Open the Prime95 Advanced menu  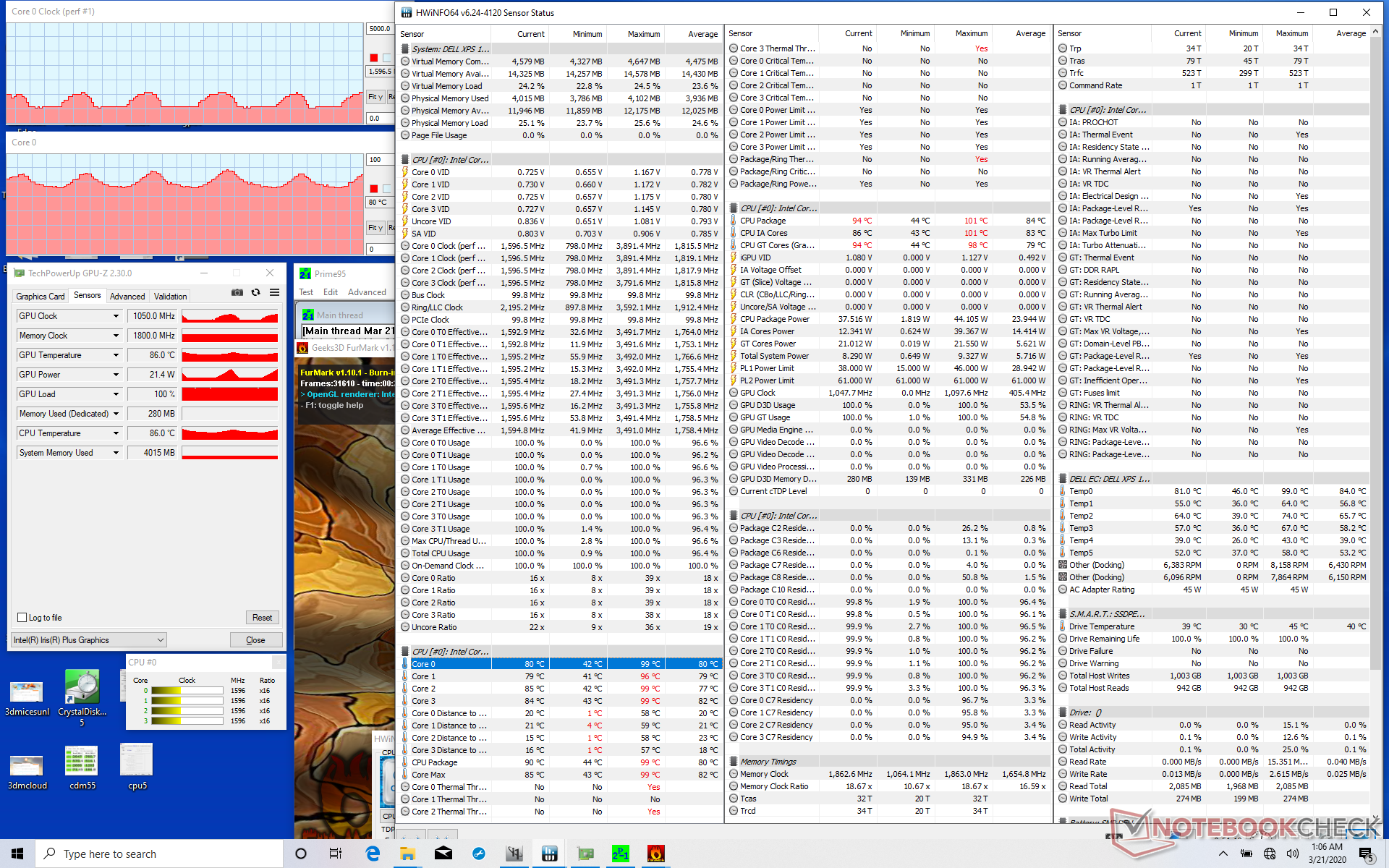point(367,292)
